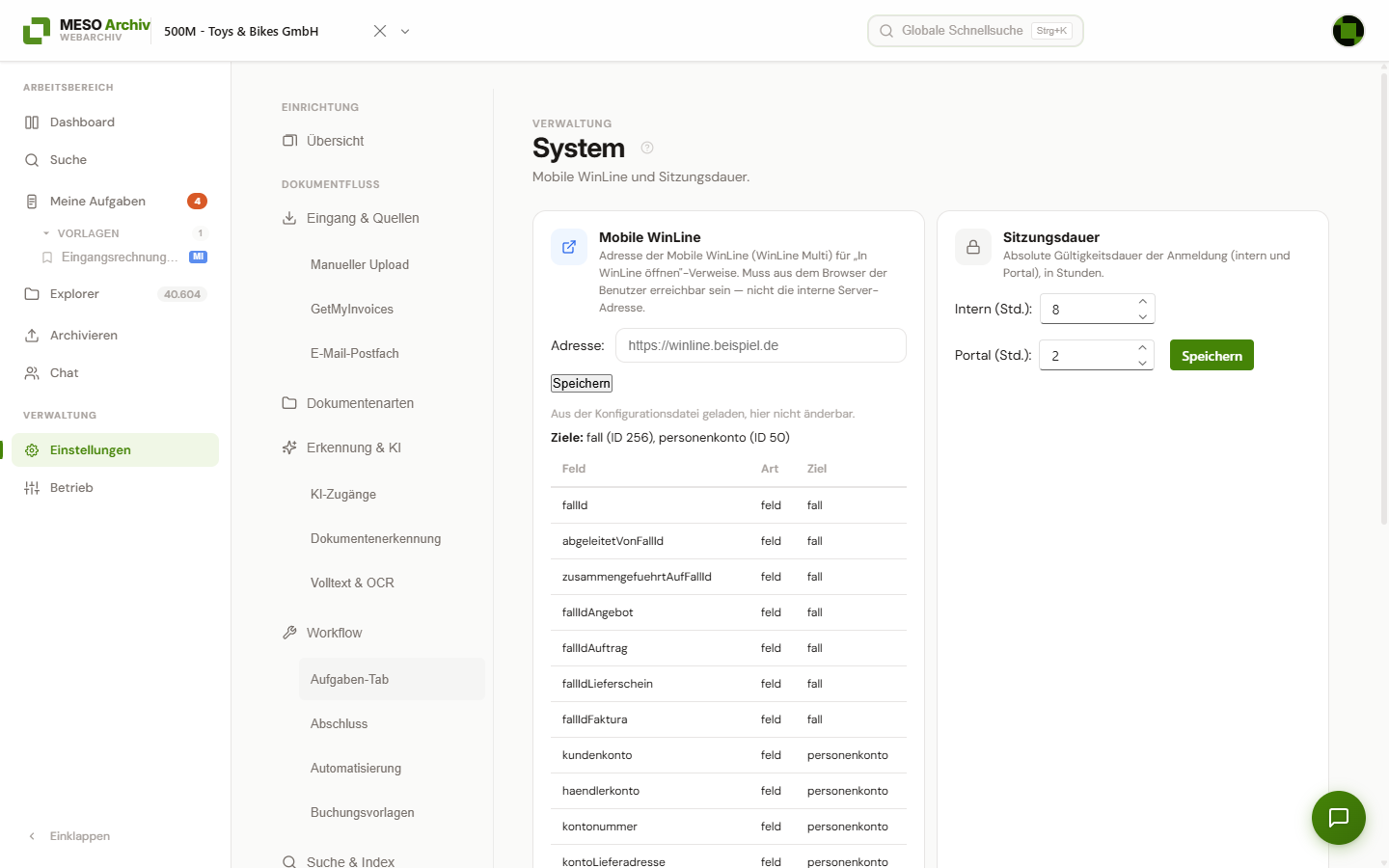The width and height of the screenshot is (1389, 868).
Task: Collapse the Vorlagen tree section
Action: (46, 233)
